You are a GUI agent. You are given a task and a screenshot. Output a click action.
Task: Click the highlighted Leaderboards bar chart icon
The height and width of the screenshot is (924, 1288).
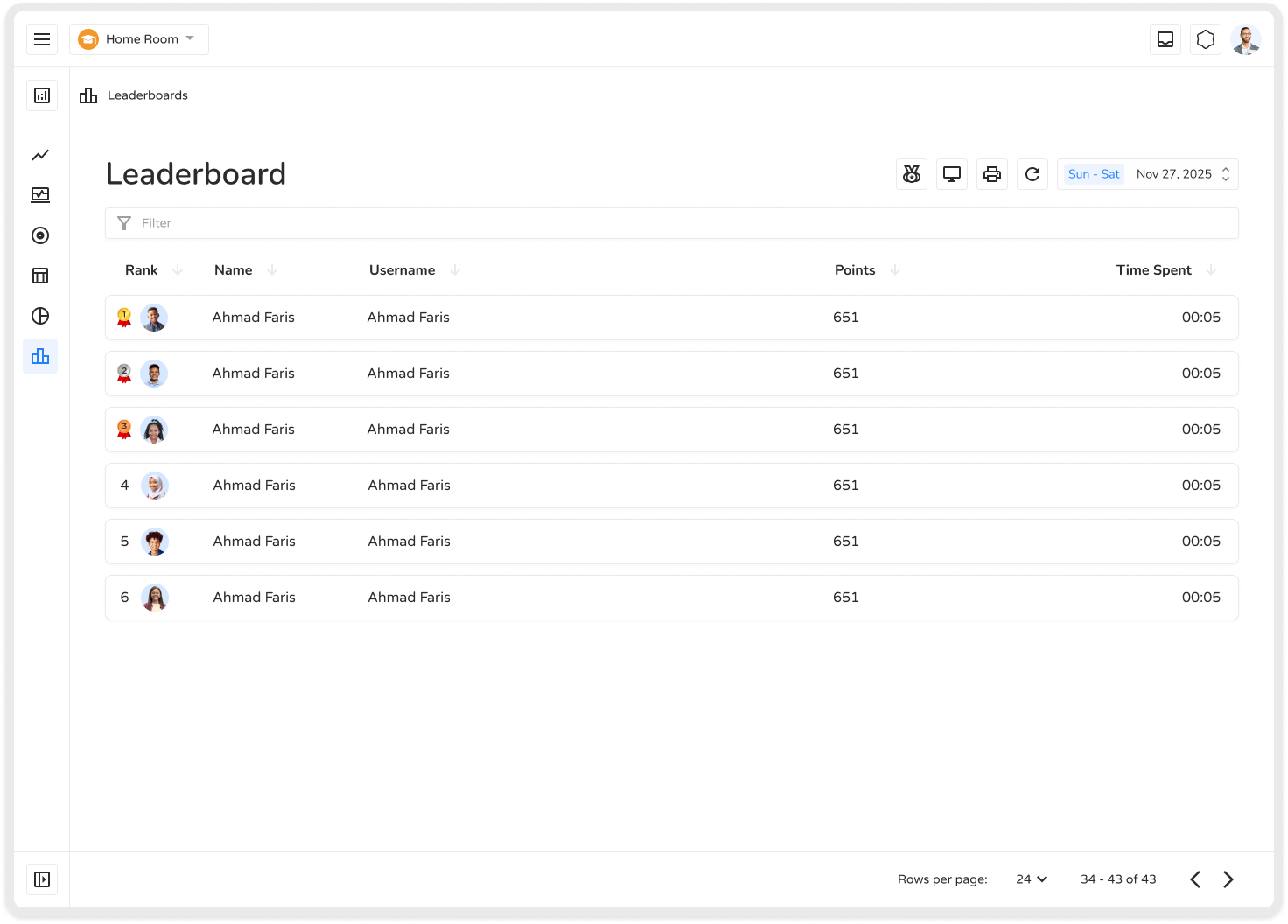tap(40, 356)
